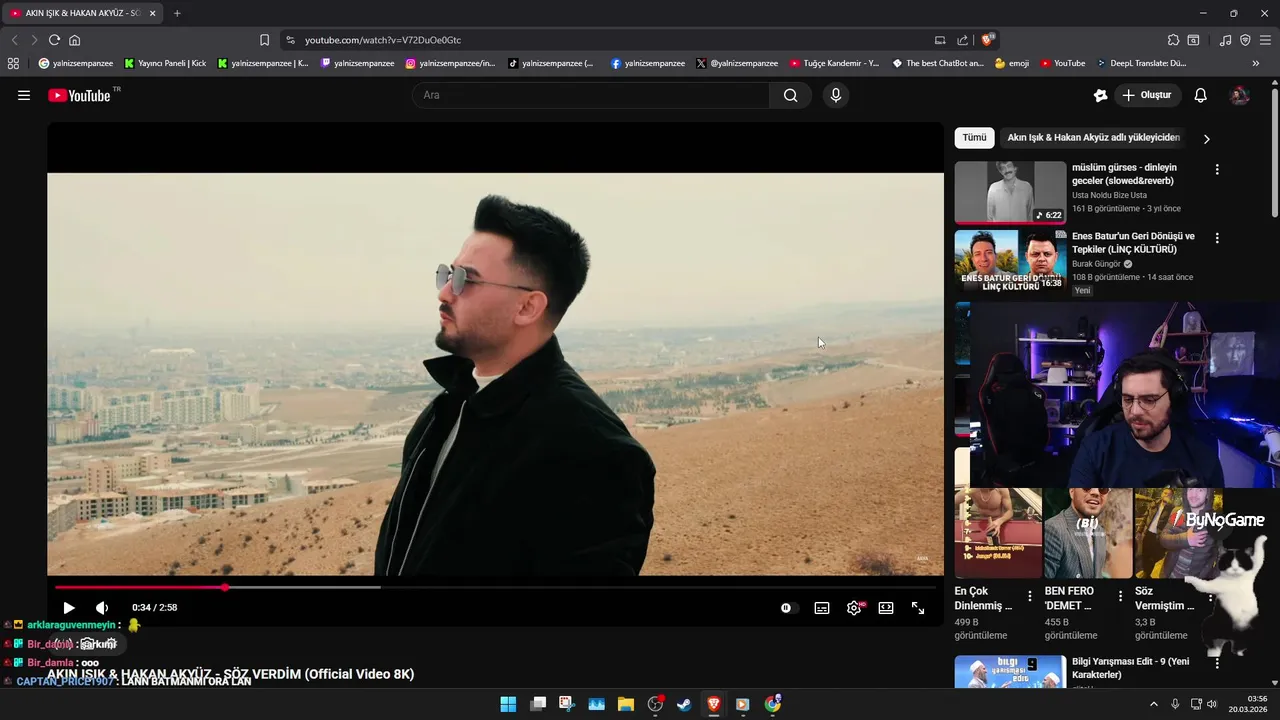This screenshot has width=1280, height=720.
Task: Click the Oluştur create button
Action: pyautogui.click(x=1148, y=95)
